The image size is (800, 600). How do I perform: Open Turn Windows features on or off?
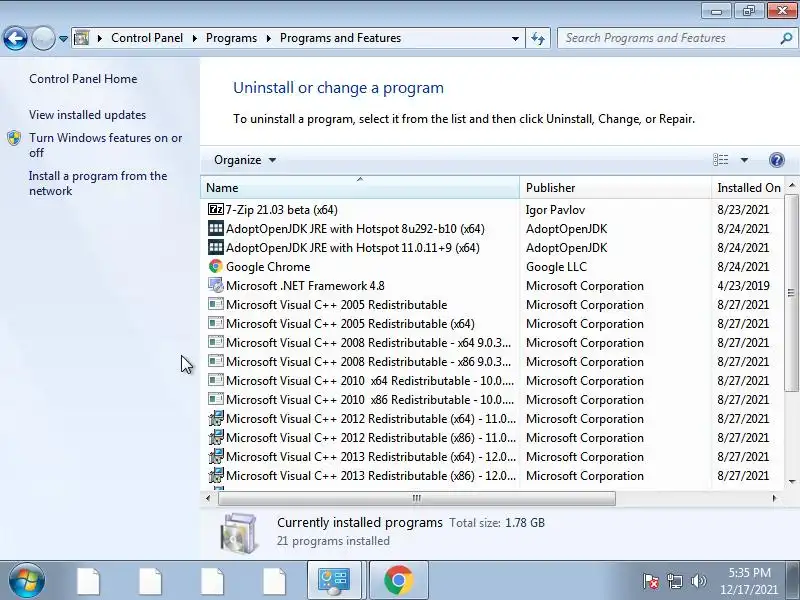[x=106, y=145]
